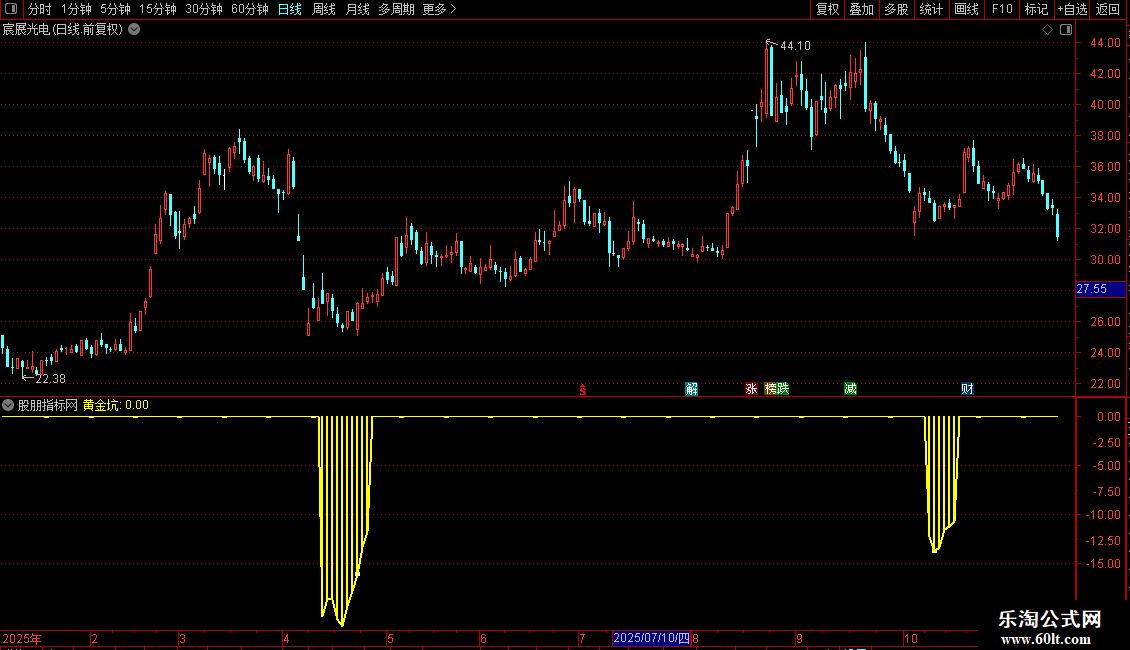Open F10 company information
The height and width of the screenshot is (650, 1130).
1002,9
